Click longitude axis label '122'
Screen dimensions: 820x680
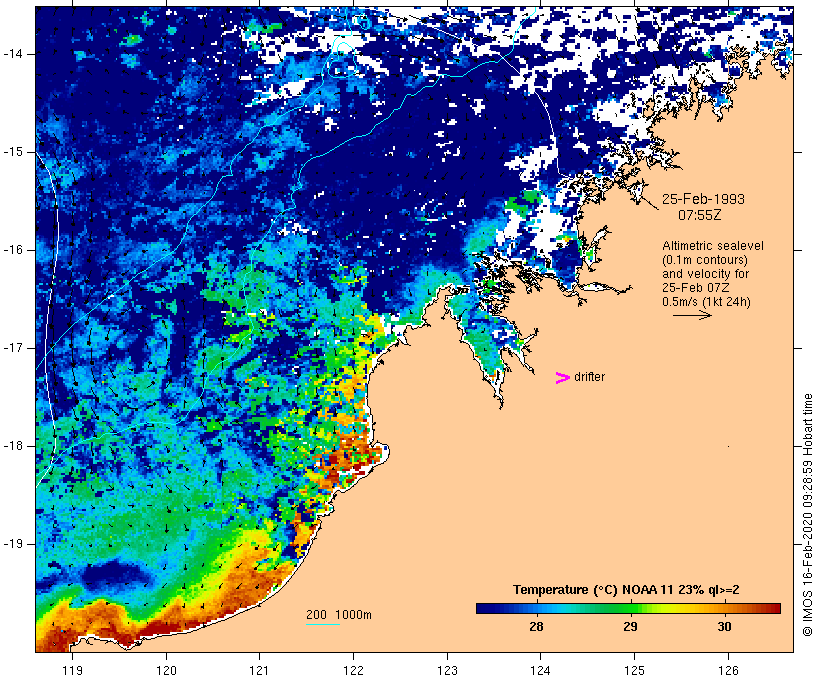(353, 670)
